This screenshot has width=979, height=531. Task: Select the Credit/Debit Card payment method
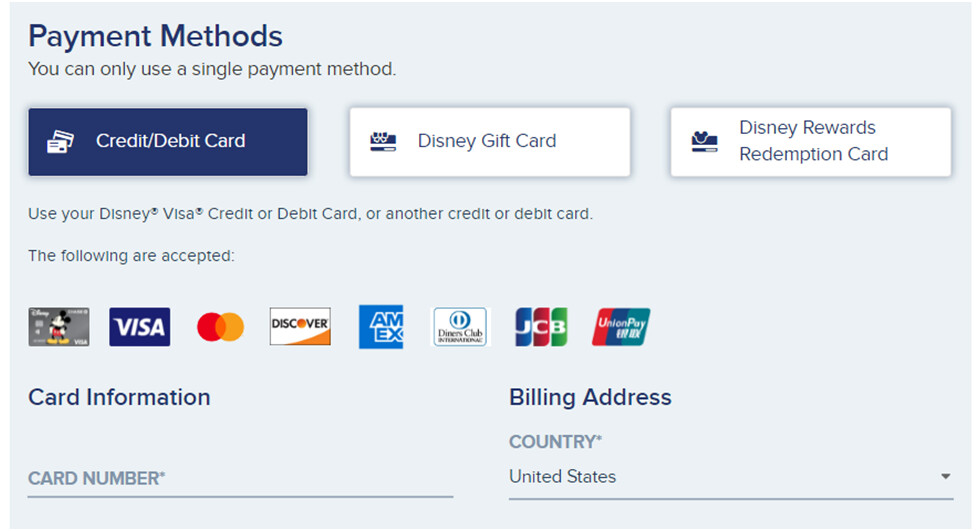(168, 141)
